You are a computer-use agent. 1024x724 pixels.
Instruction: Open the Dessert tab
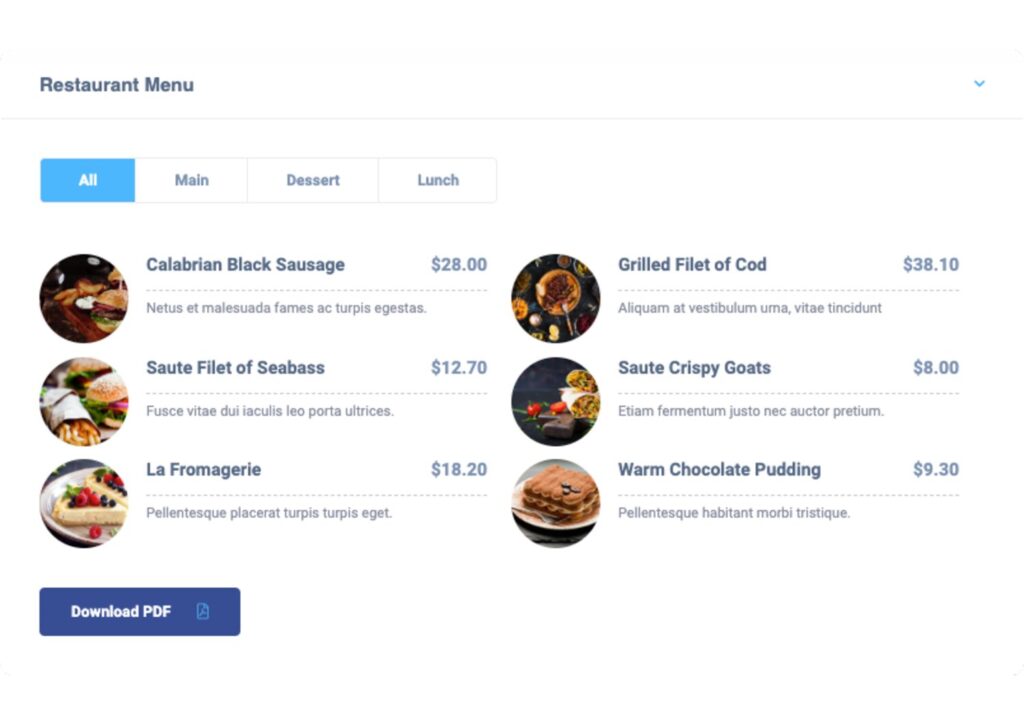point(313,180)
